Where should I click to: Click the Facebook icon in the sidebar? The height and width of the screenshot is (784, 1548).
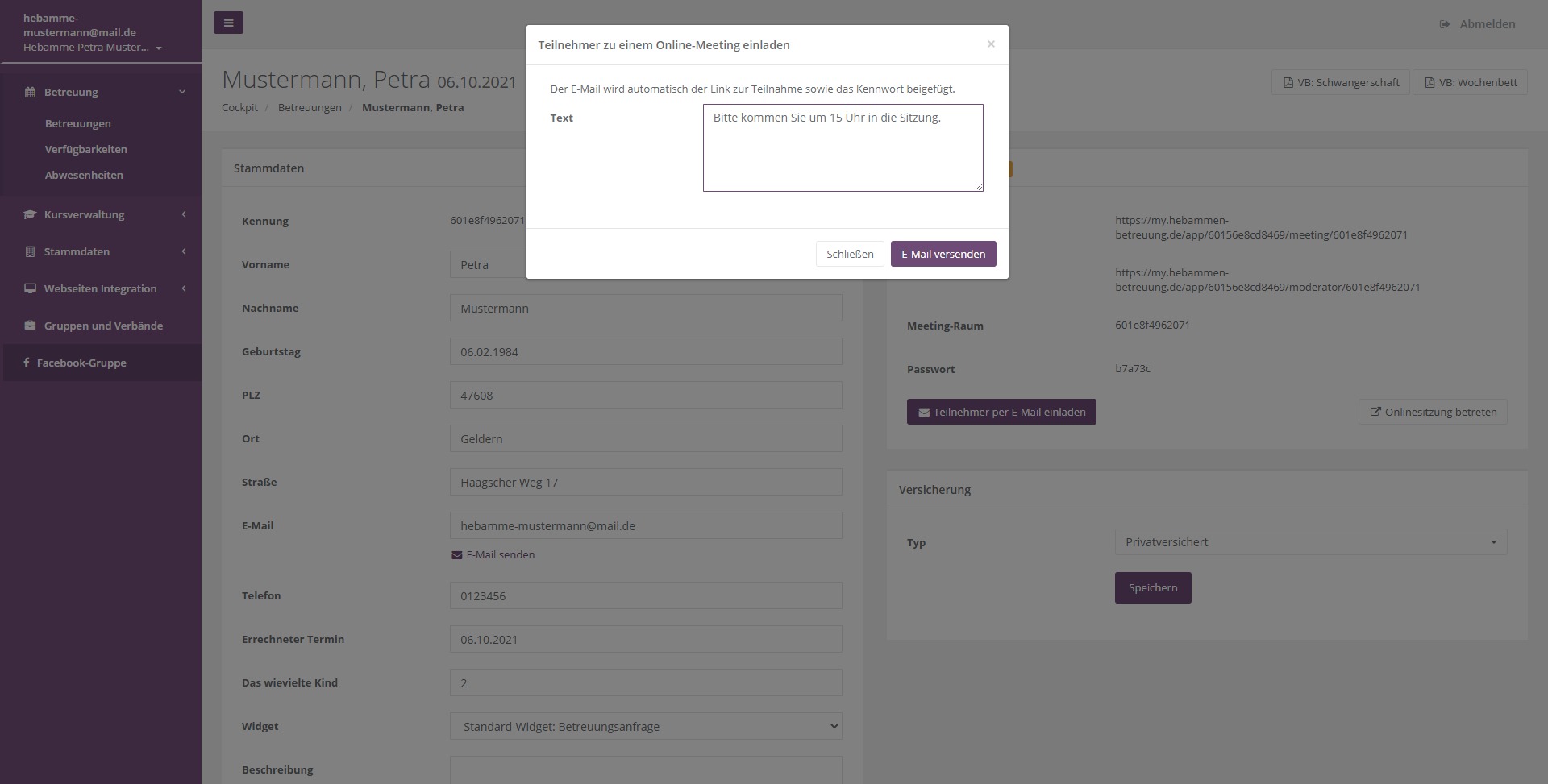pyautogui.click(x=27, y=363)
